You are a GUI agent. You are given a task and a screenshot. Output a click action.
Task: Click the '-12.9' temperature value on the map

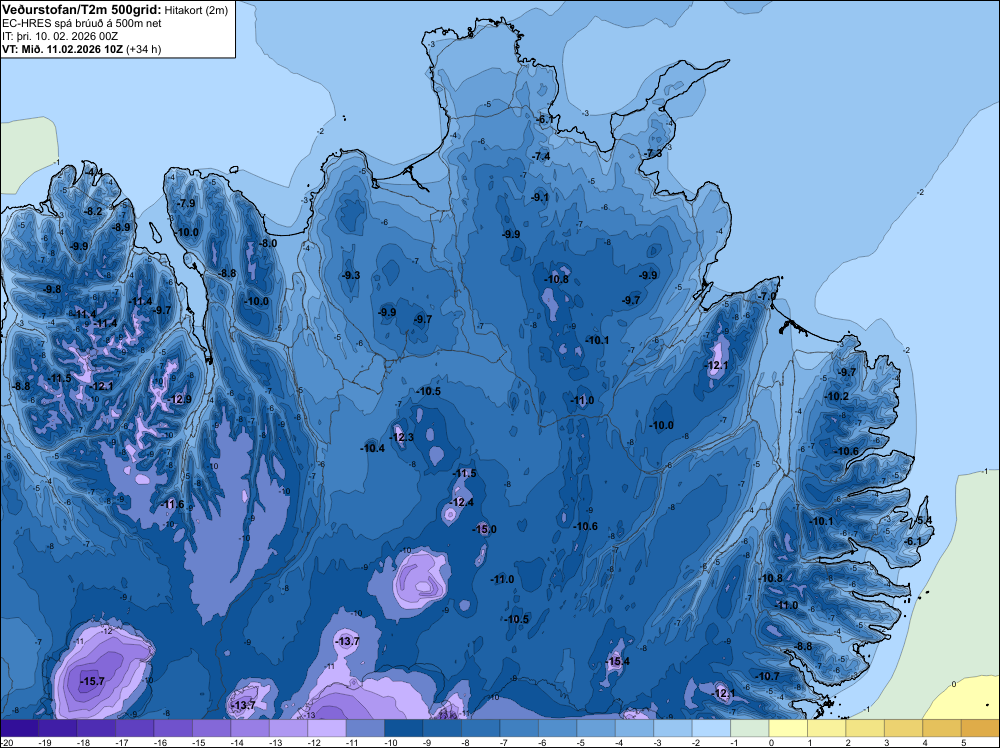coord(179,400)
